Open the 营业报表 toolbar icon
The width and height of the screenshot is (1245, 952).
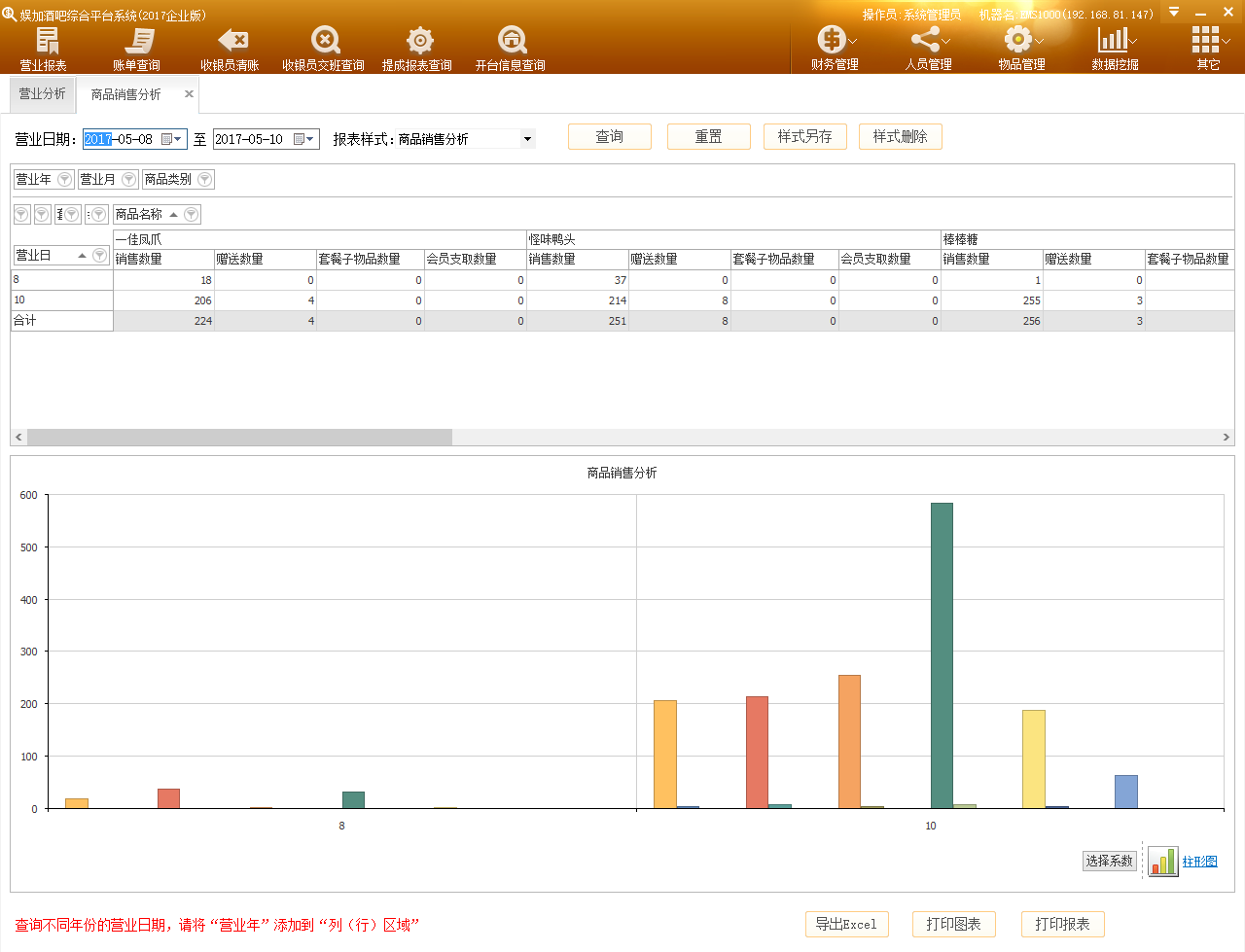pyautogui.click(x=45, y=43)
